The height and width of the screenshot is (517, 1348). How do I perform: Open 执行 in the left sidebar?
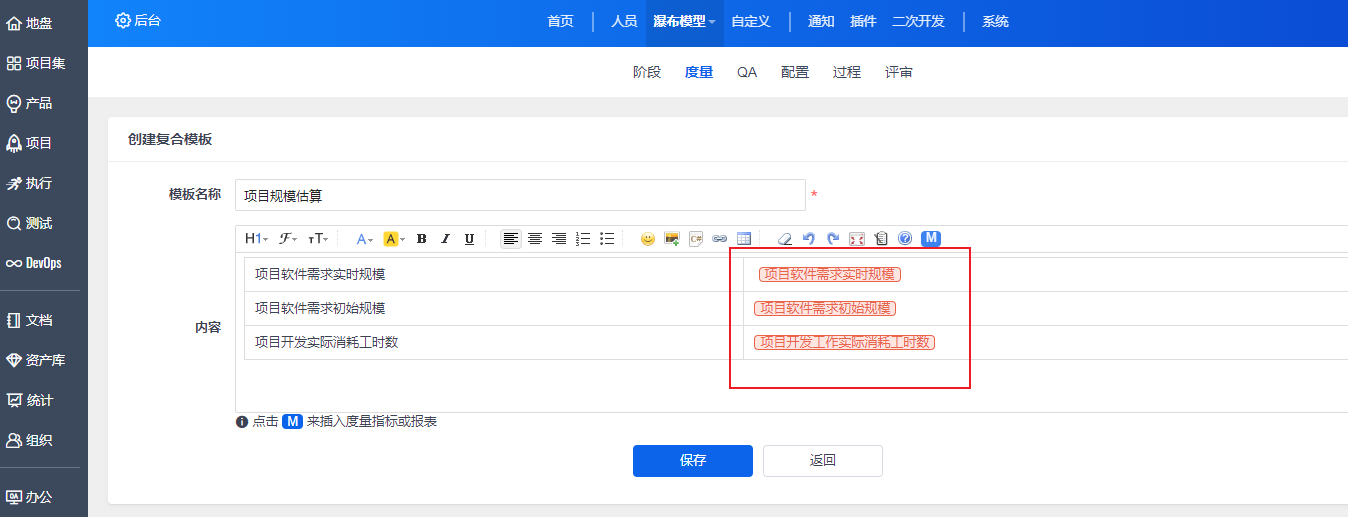[x=30, y=183]
